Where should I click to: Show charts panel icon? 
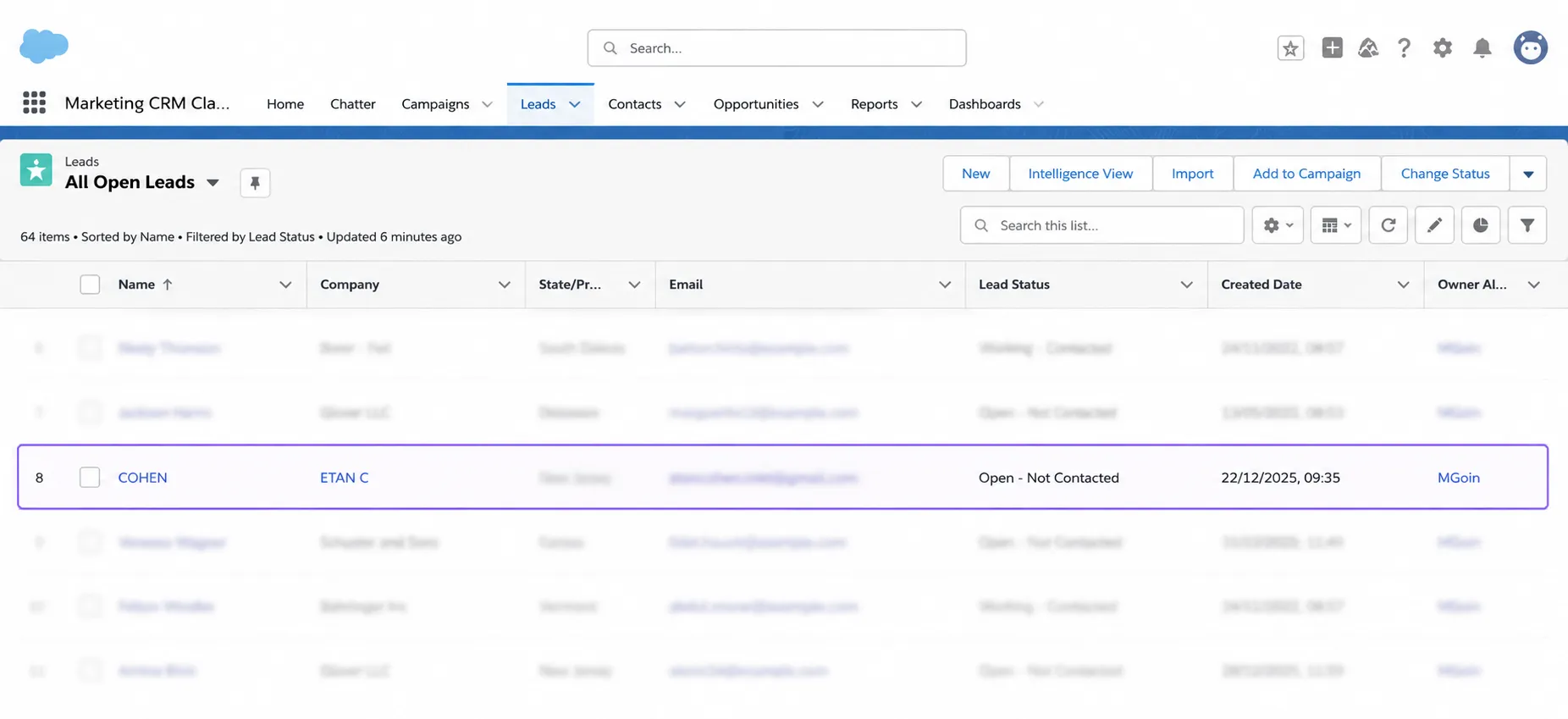(1480, 225)
